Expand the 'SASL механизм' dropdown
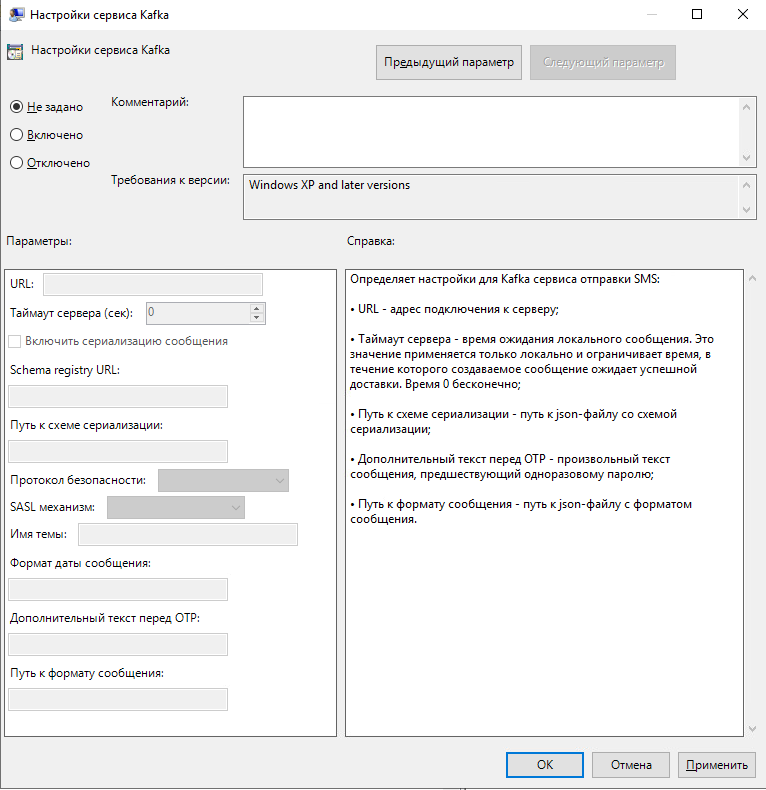The width and height of the screenshot is (766, 790). (x=175, y=508)
